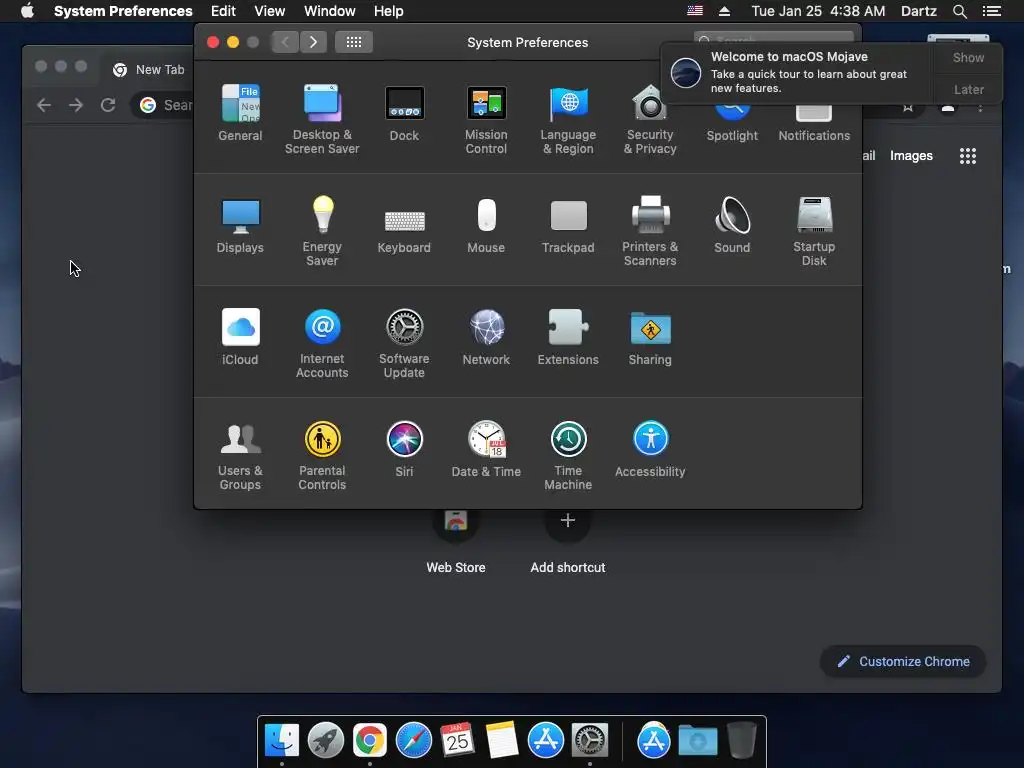Open Parental Controls preferences
The width and height of the screenshot is (1024, 768).
(322, 455)
